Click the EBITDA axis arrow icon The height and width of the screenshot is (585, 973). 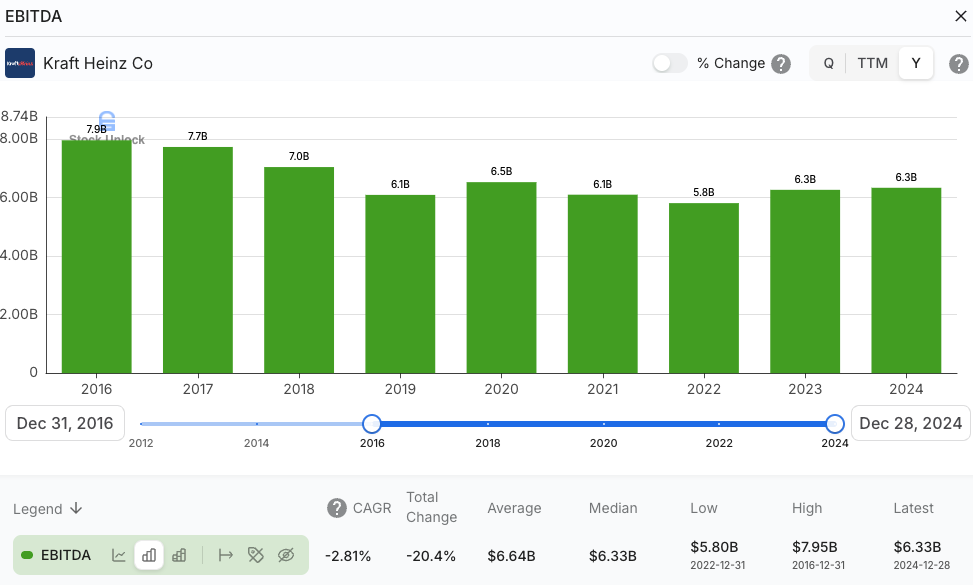[226, 555]
